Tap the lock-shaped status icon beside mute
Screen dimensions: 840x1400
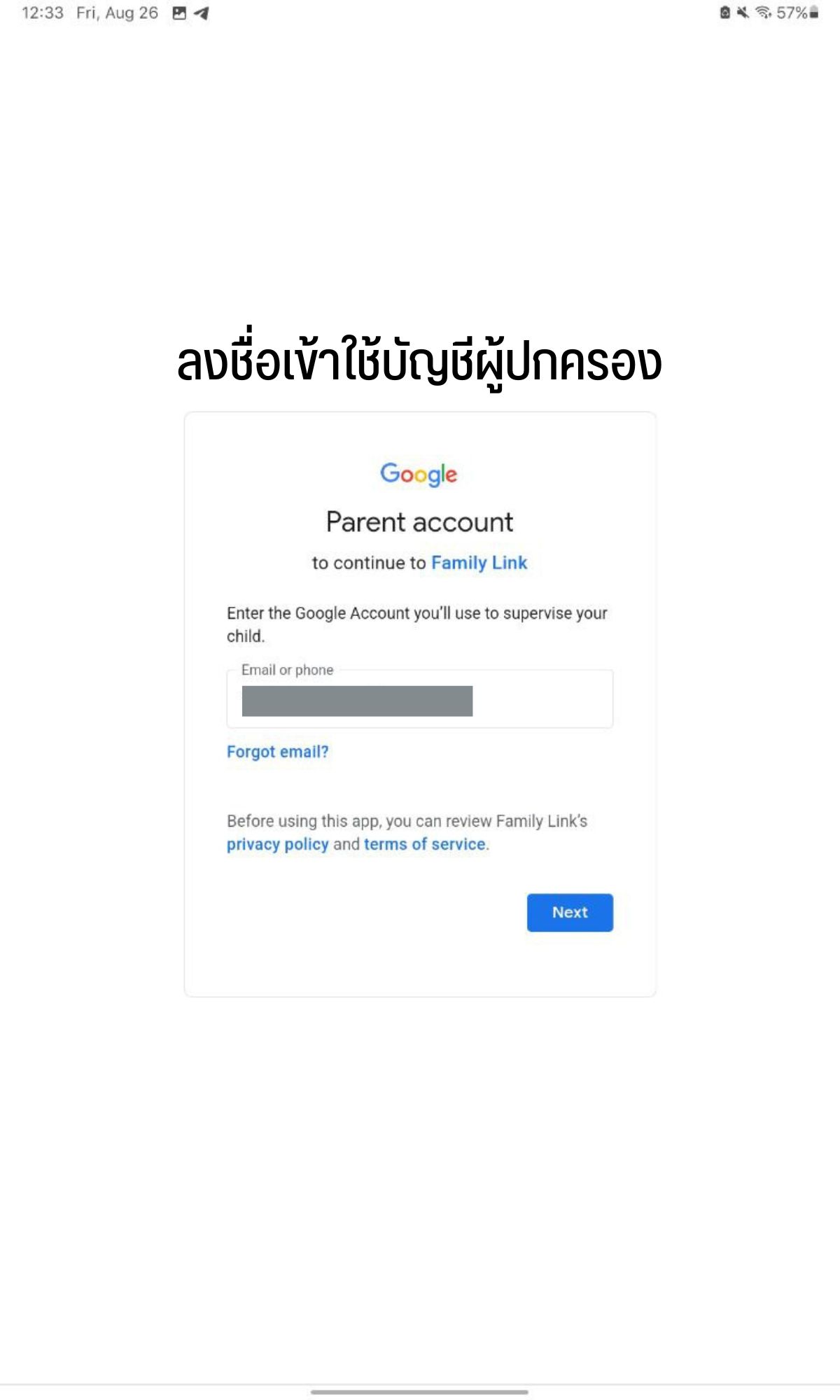[725, 13]
